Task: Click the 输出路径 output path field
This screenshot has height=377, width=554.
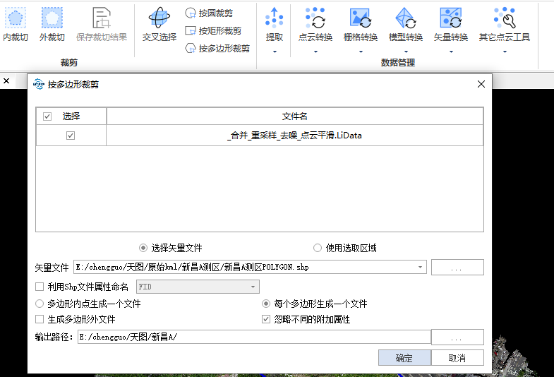Action: pyautogui.click(x=254, y=337)
